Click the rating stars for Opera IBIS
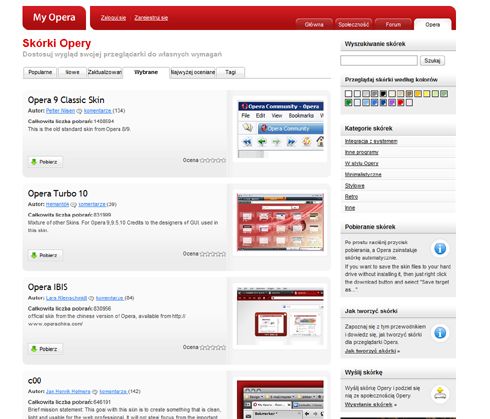490x419 pixels. click(x=213, y=347)
